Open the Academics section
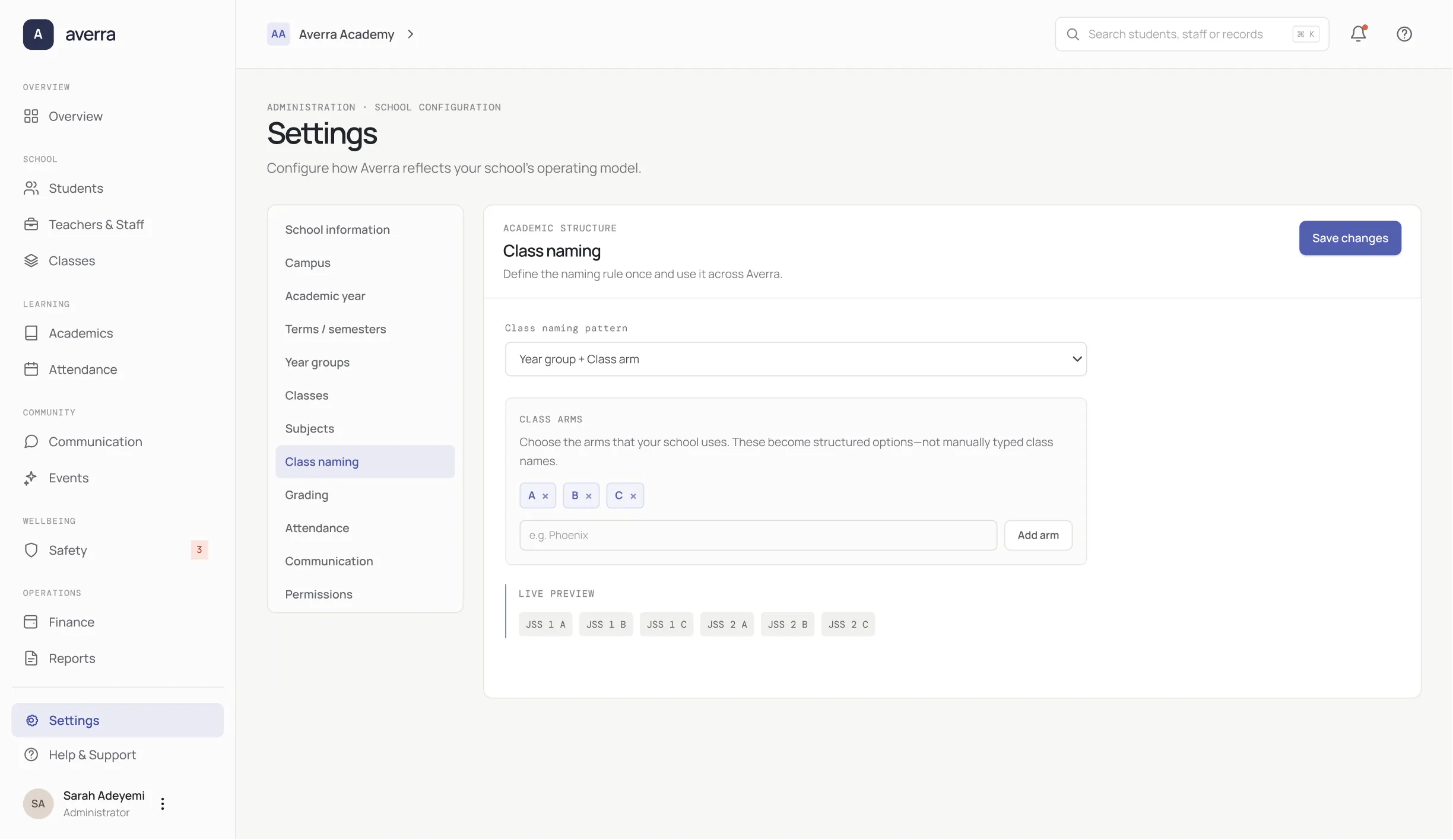 click(x=118, y=333)
